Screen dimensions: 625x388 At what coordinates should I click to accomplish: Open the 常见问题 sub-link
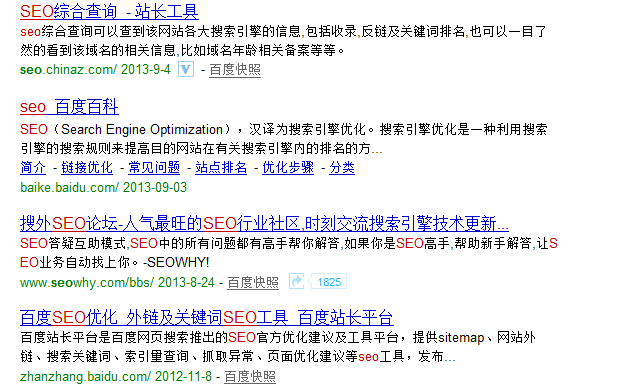[154, 167]
